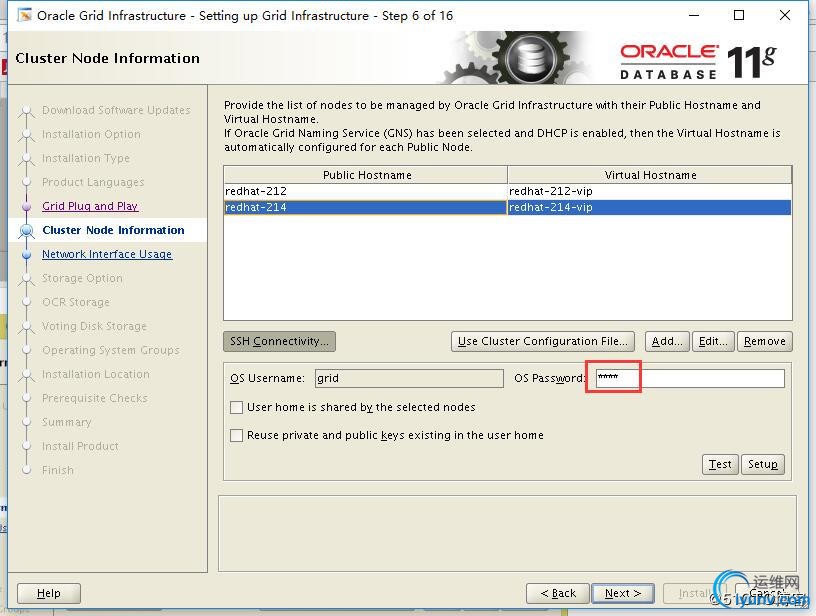
Task: Add a new cluster node
Action: click(667, 341)
